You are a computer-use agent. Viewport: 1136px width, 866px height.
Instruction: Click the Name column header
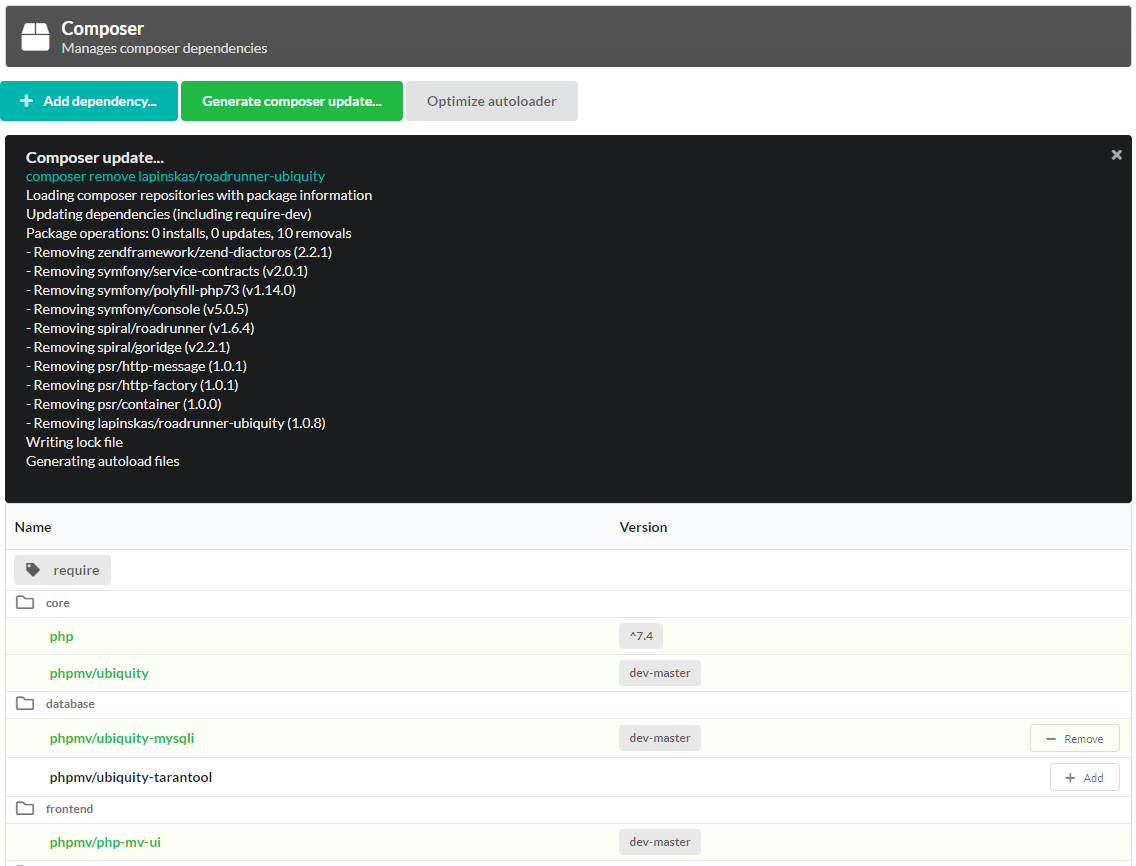[33, 527]
